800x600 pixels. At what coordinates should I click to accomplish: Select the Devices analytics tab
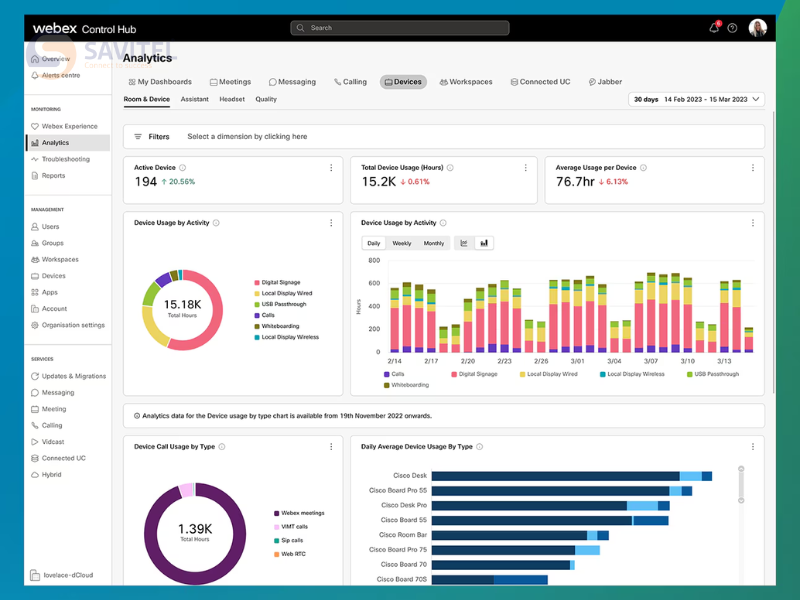pyautogui.click(x=403, y=82)
